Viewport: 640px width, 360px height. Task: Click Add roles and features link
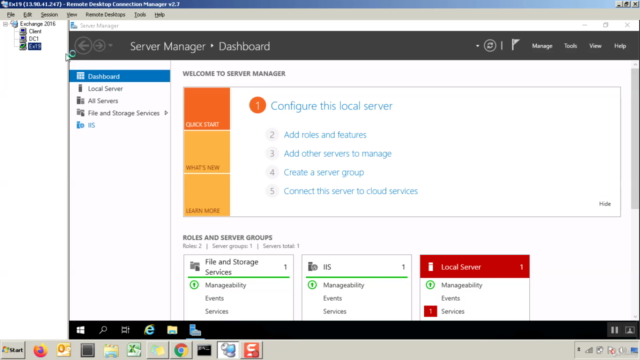(x=325, y=135)
